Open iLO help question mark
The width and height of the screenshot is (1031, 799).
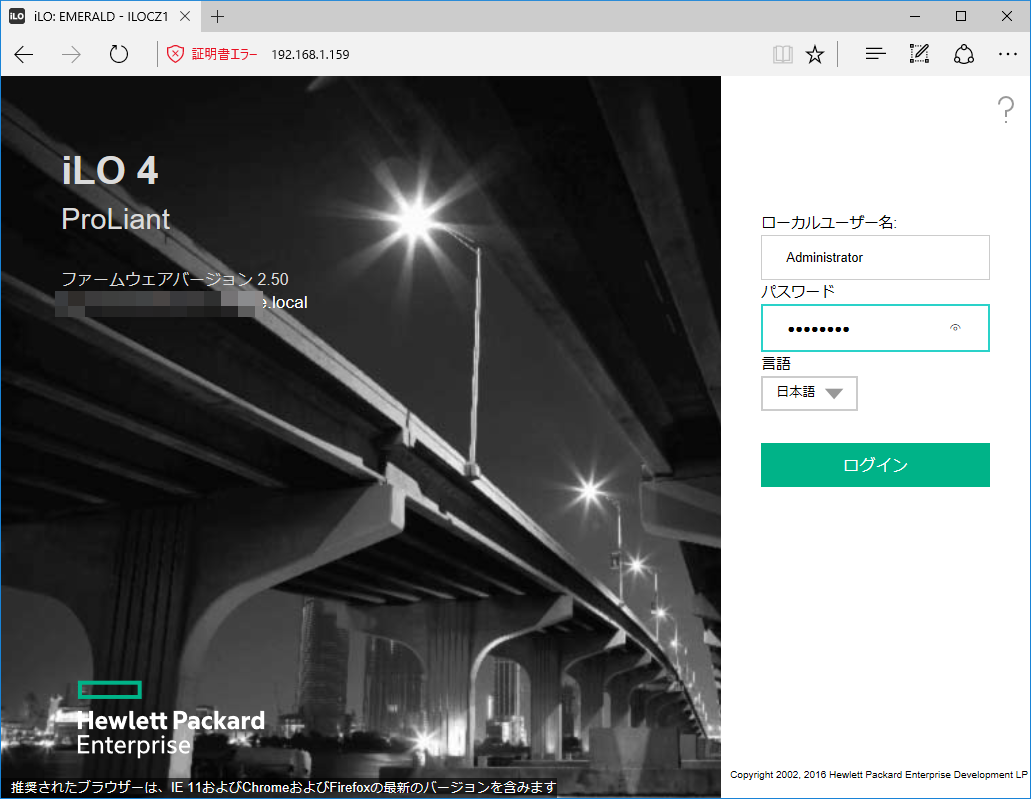tap(1005, 109)
